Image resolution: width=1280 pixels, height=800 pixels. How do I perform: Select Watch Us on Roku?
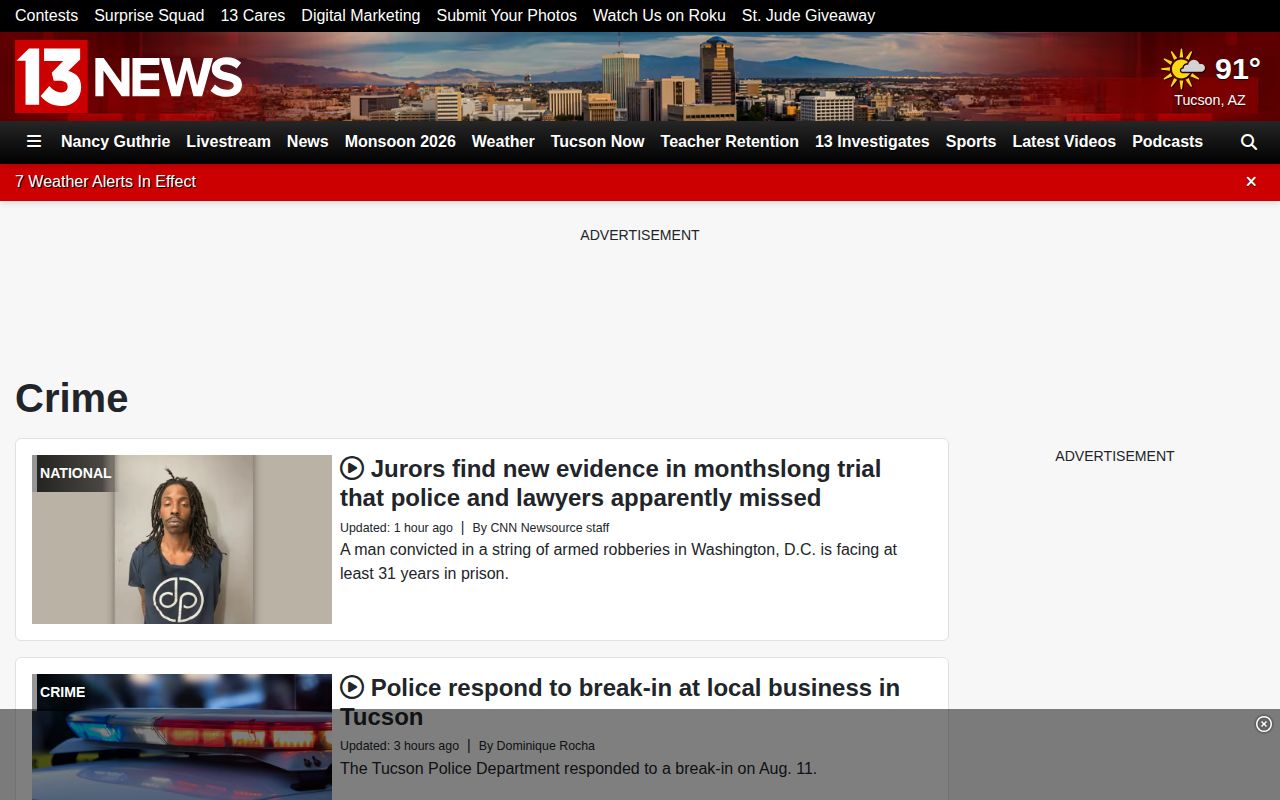coord(659,16)
